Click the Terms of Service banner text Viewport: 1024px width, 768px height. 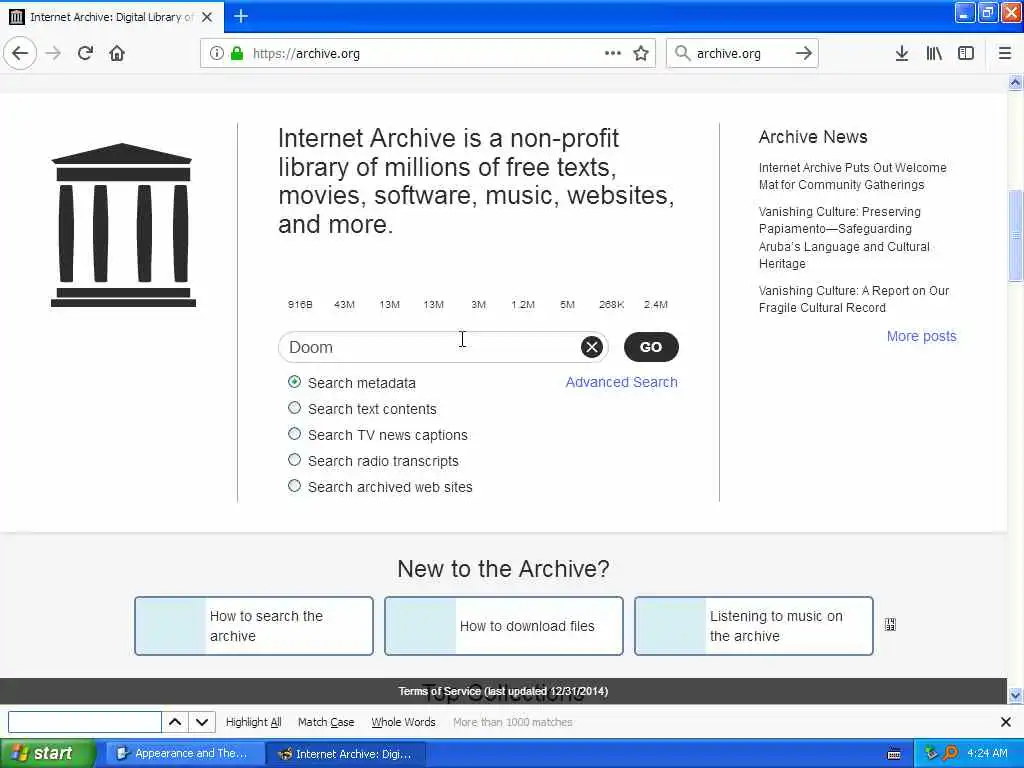(x=503, y=691)
